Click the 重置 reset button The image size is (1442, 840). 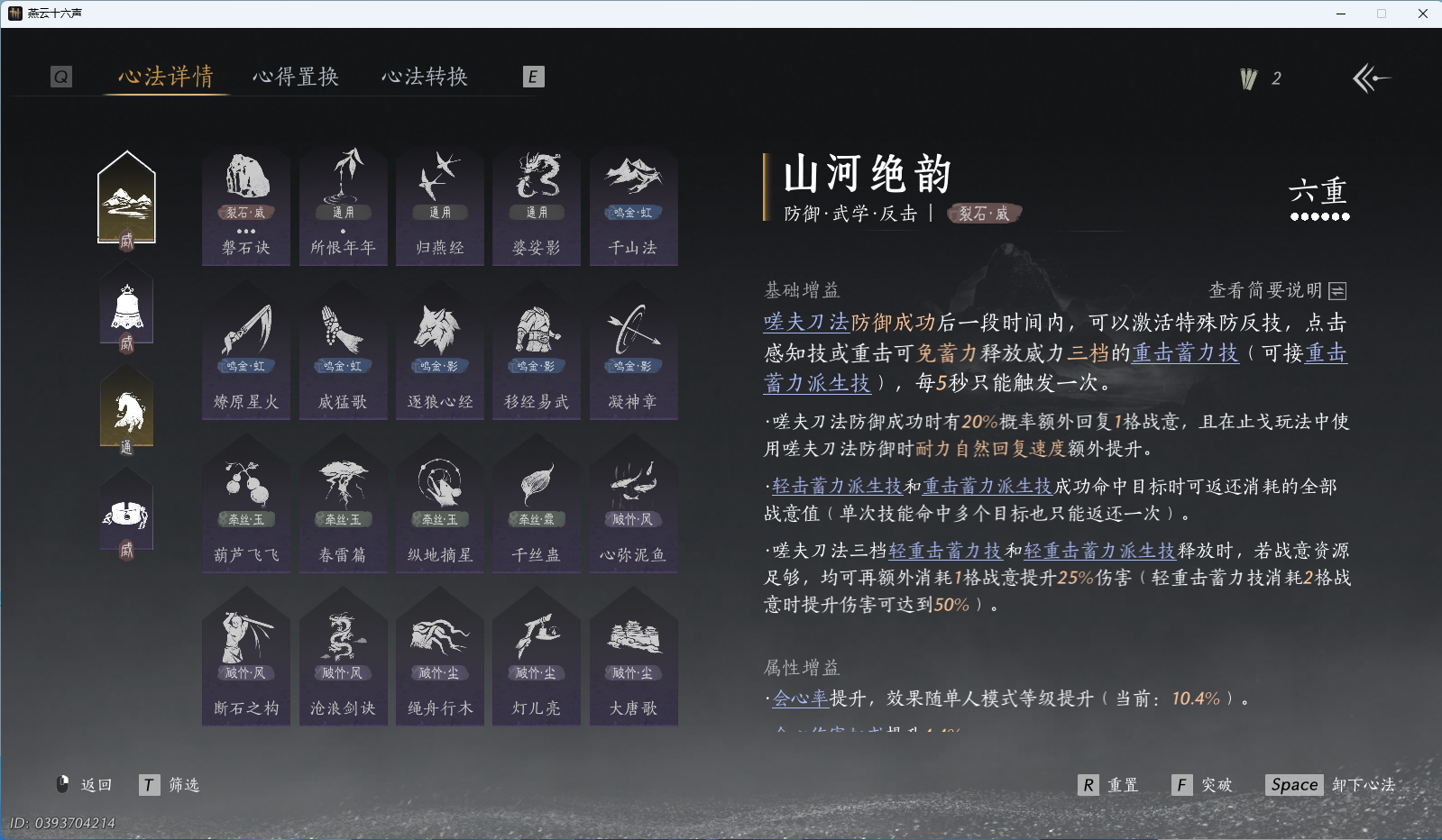(1108, 785)
